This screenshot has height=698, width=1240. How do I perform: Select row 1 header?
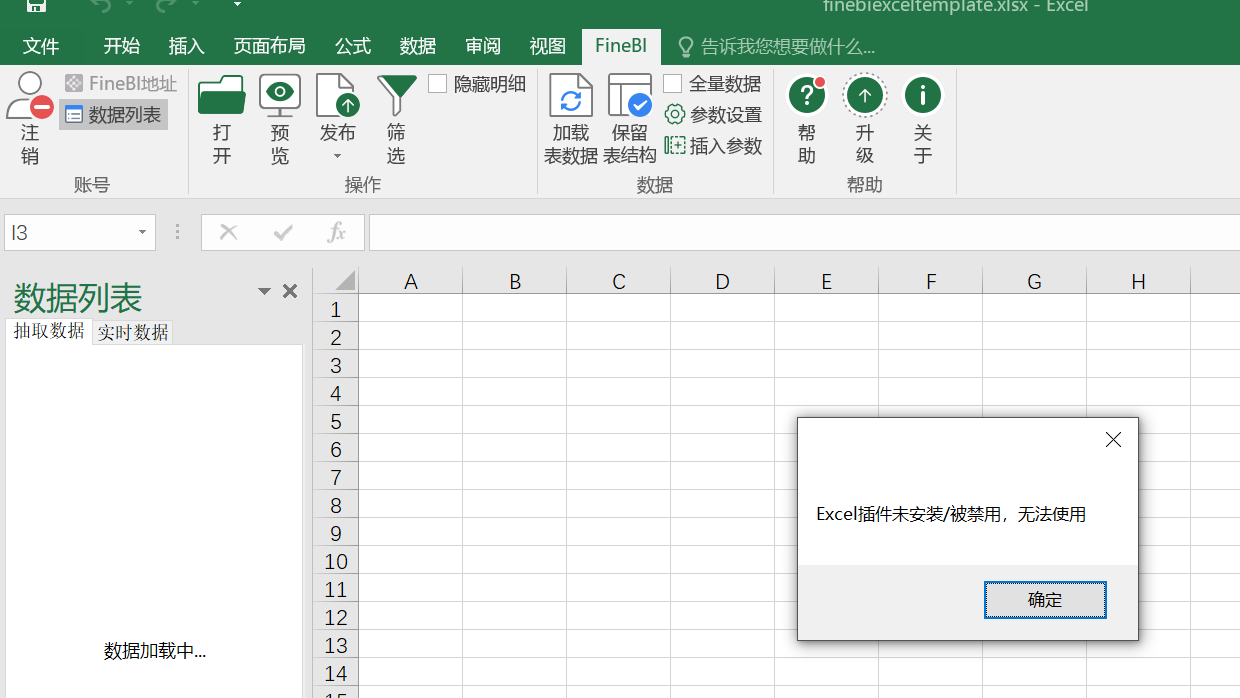pyautogui.click(x=336, y=309)
